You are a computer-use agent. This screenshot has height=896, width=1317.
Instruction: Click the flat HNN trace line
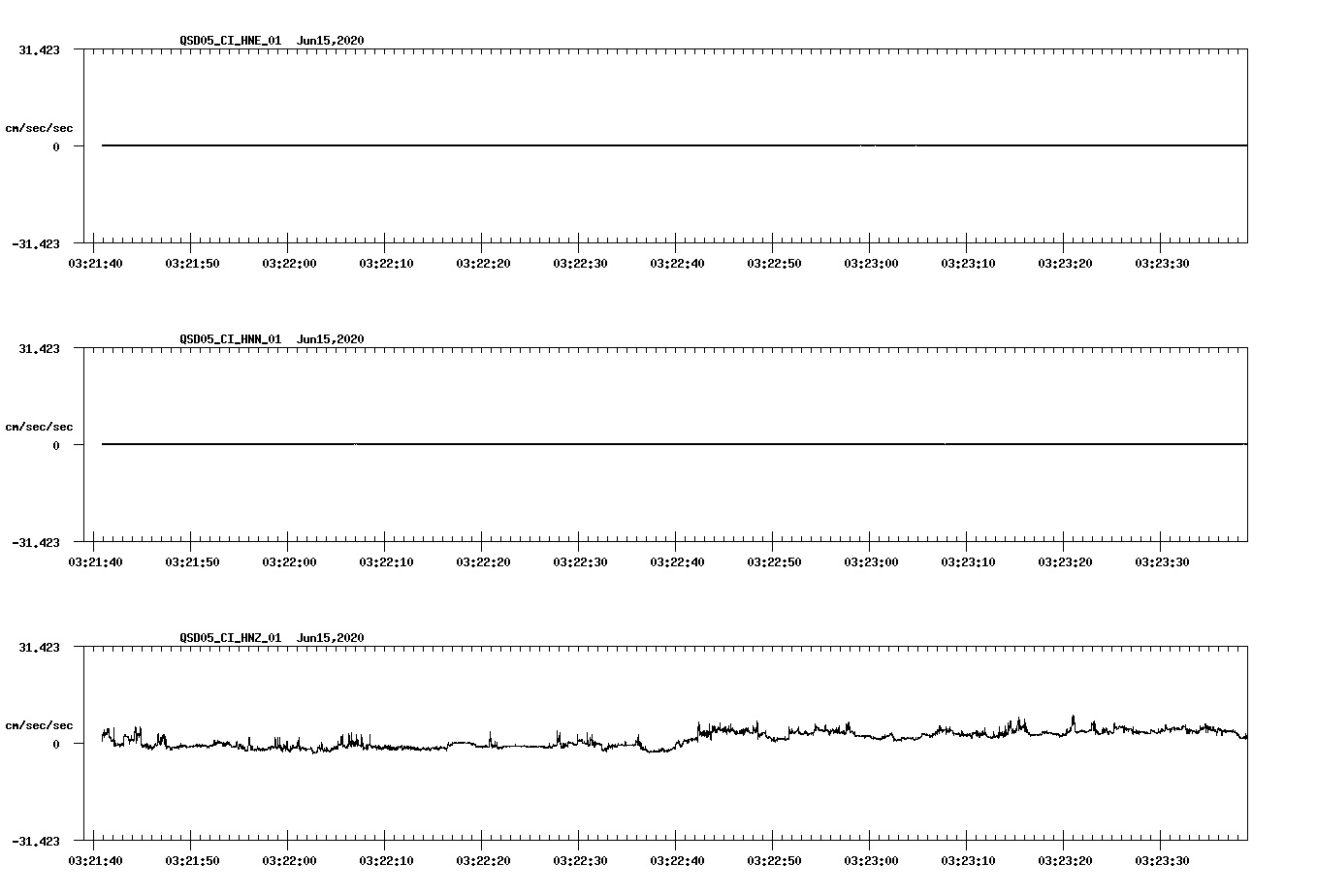coord(674,444)
